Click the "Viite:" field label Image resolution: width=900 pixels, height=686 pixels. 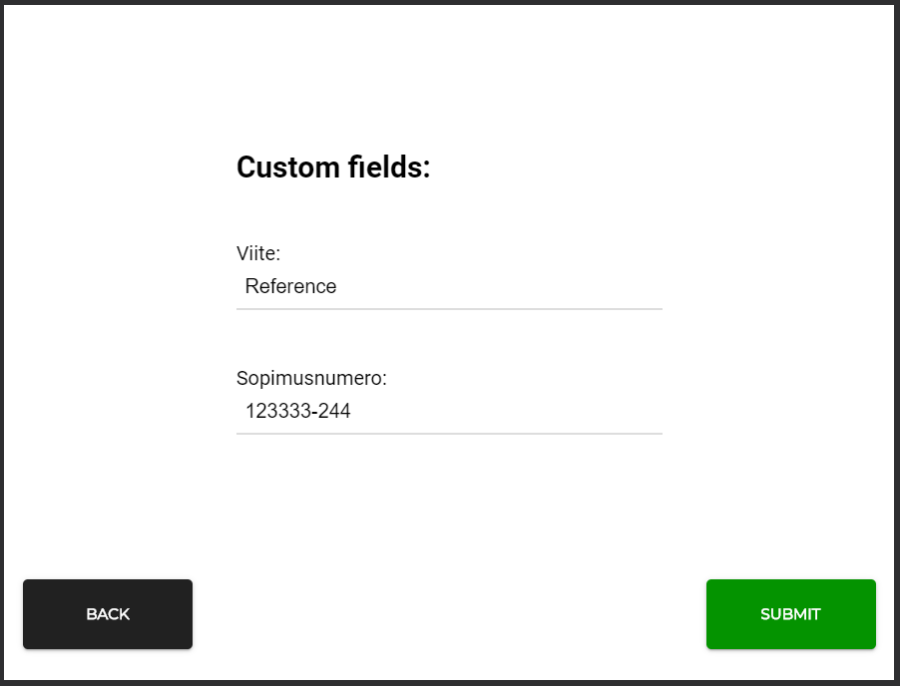(258, 254)
